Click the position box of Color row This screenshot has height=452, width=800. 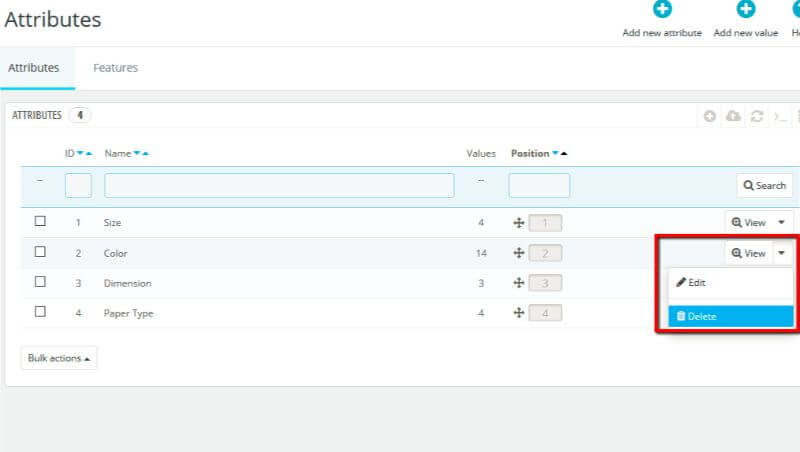(x=545, y=253)
